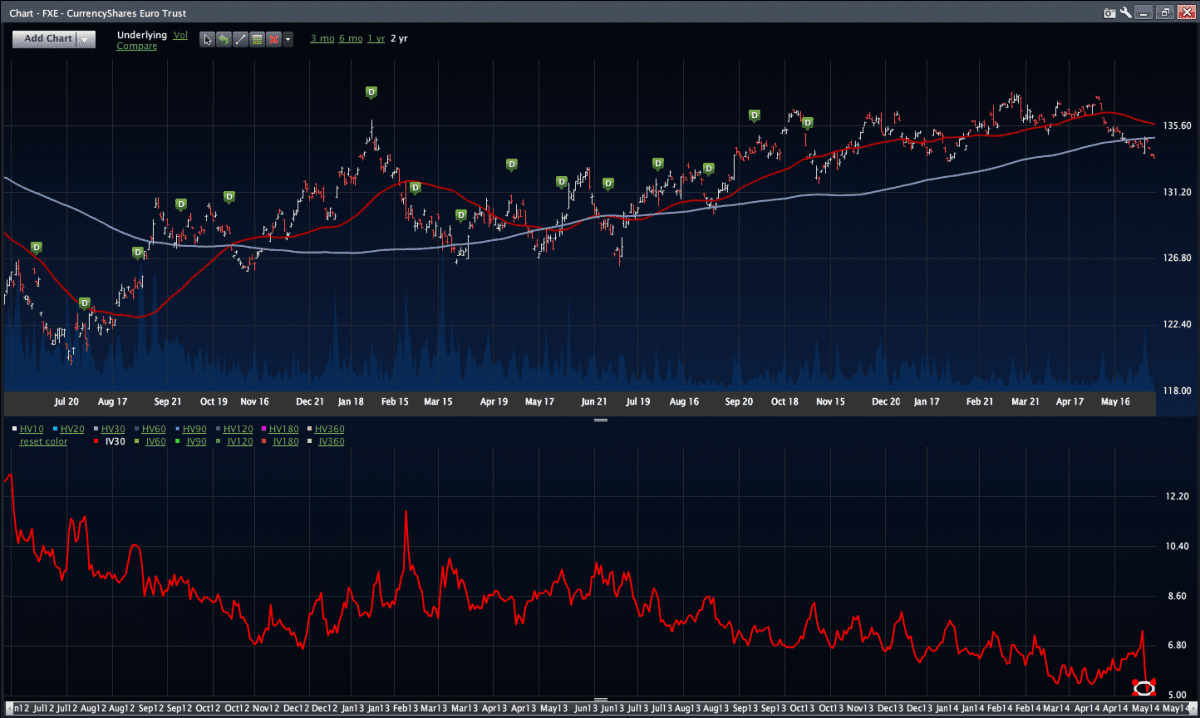
Task: Click the circled last point on IV line
Action: point(1144,688)
